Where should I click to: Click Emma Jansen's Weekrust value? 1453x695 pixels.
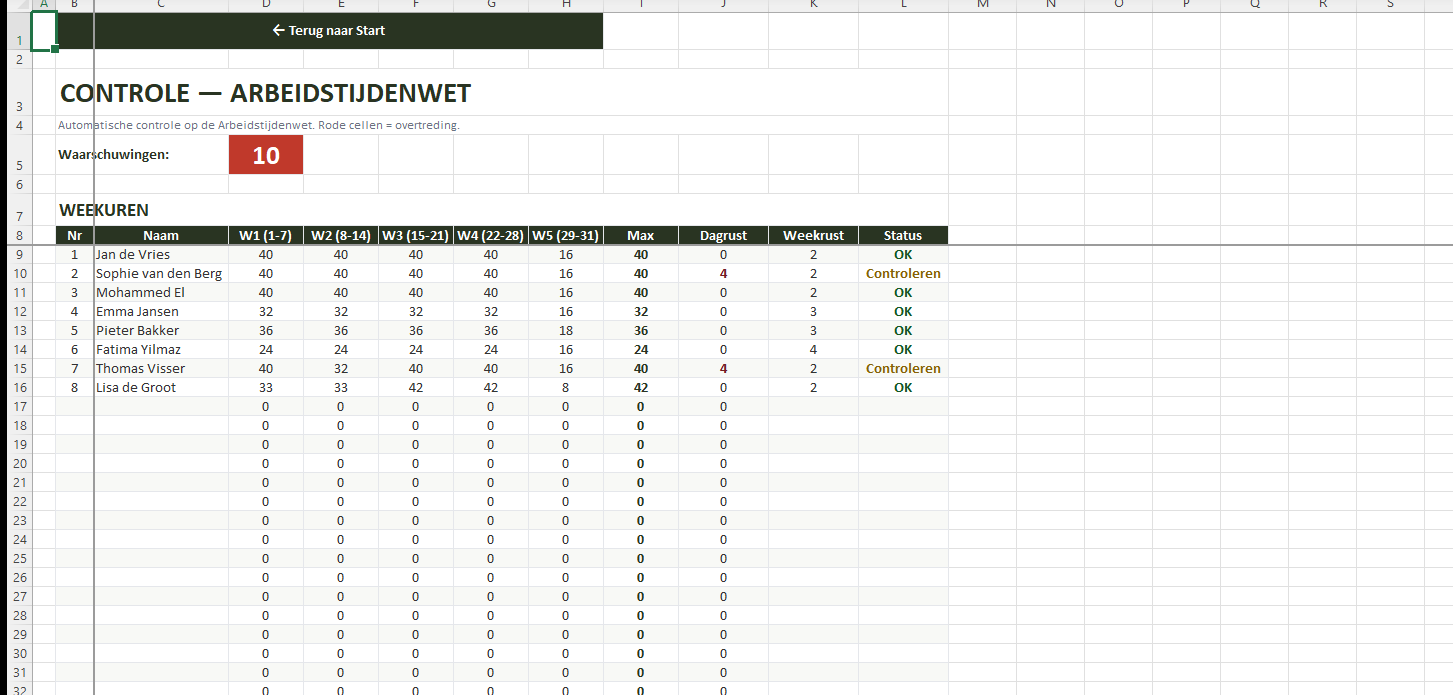coord(812,312)
